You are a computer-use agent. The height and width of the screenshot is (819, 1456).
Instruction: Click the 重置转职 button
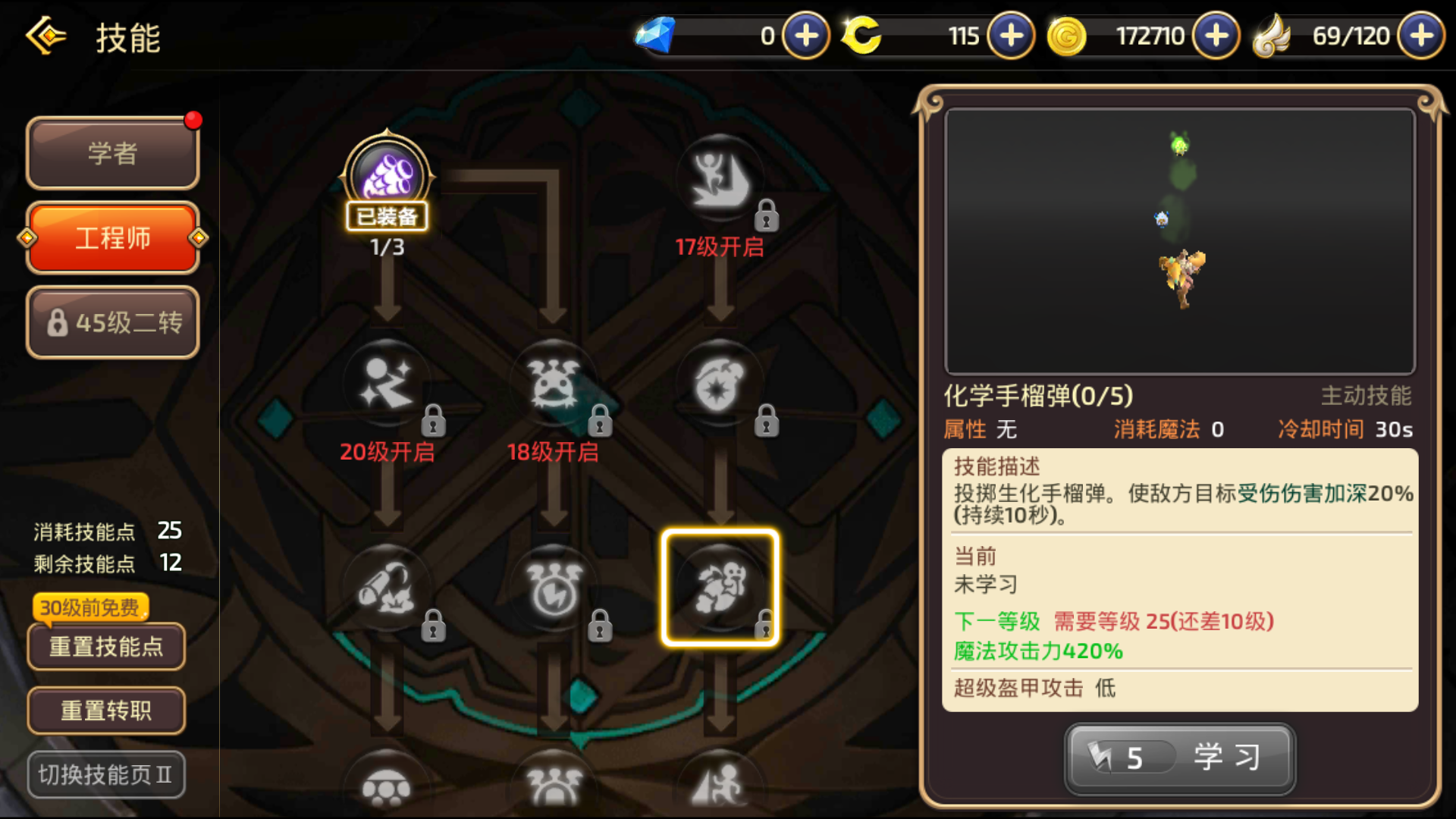coord(106,711)
